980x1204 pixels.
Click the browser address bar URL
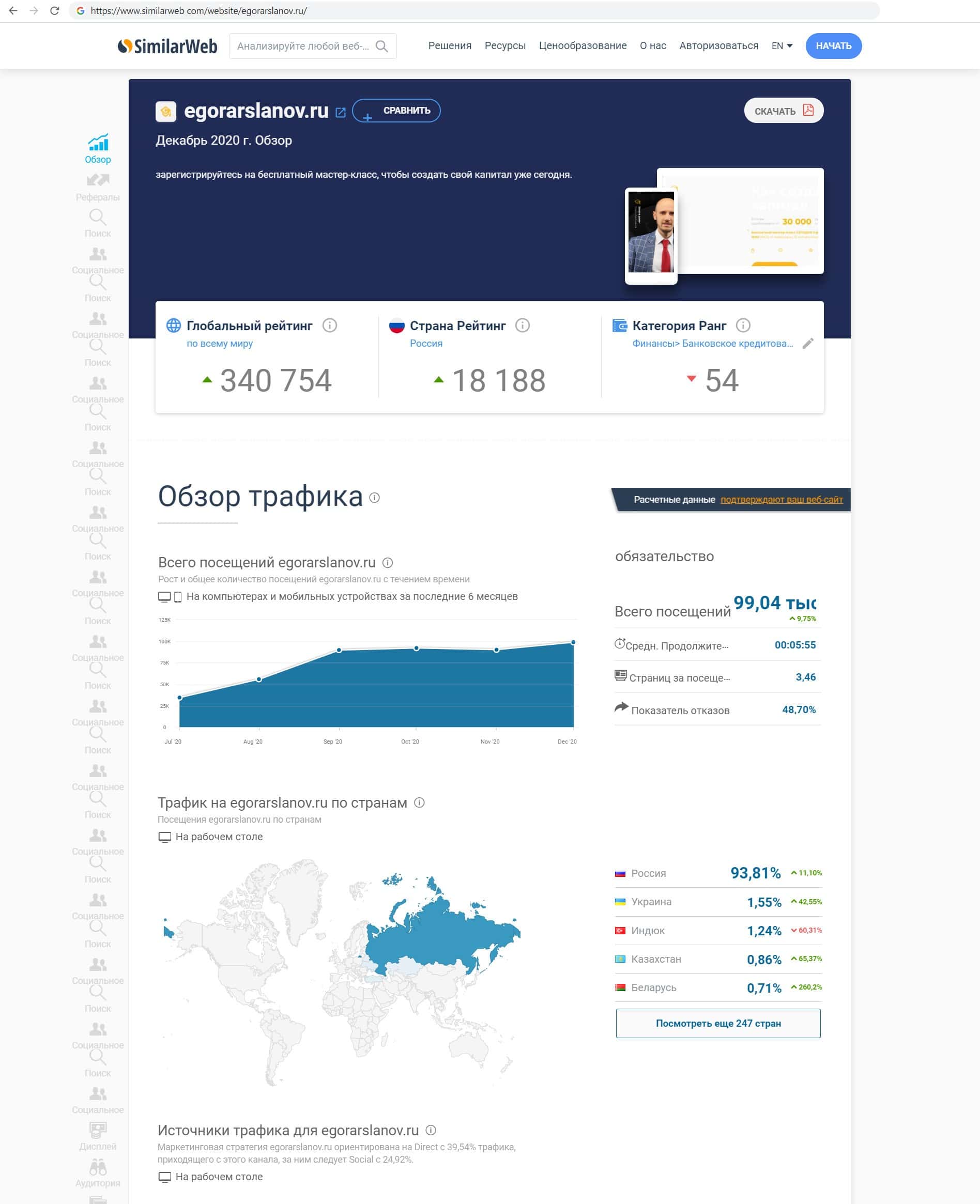[198, 11]
